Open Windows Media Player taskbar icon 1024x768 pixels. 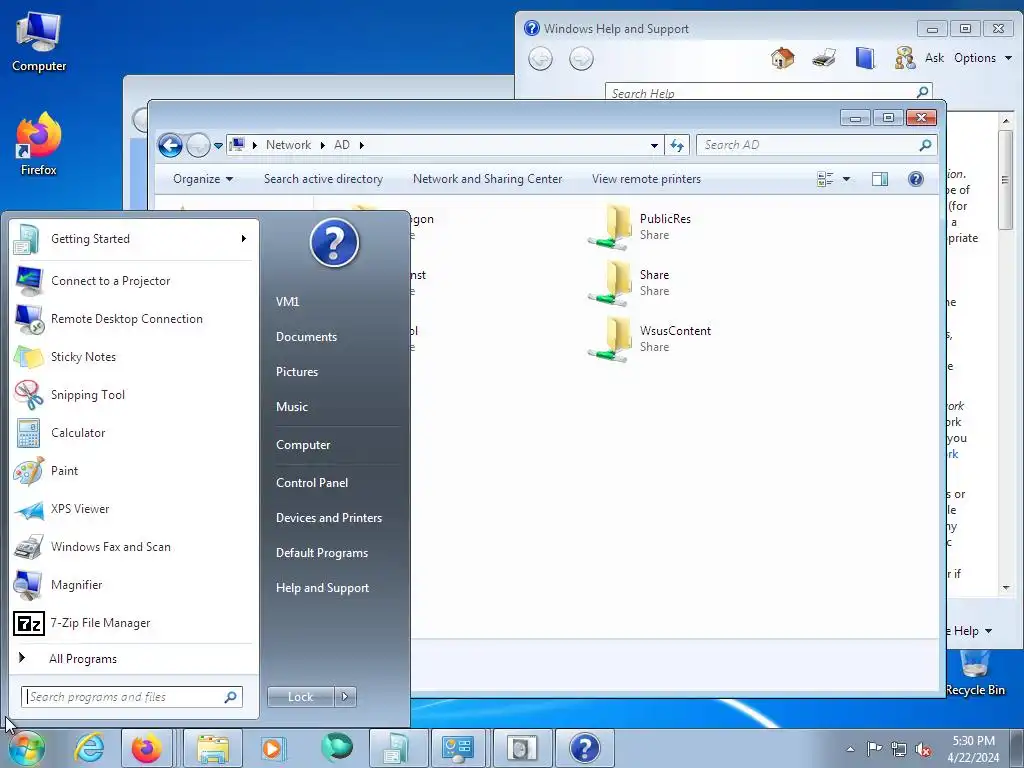[x=272, y=748]
